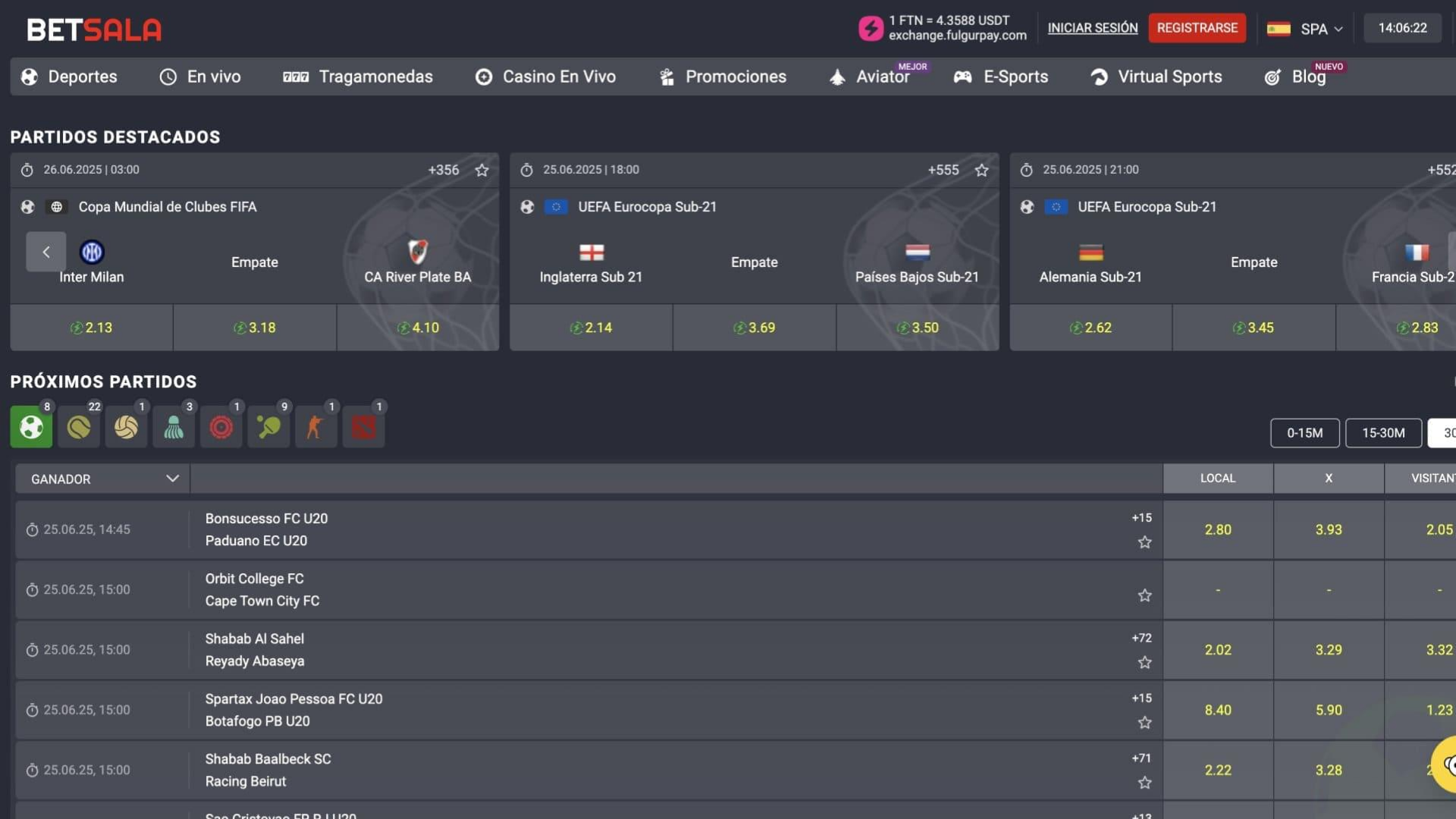Expand +356 more markets for Inter Milan match
Viewport: 1456px width, 819px height.
coord(444,170)
